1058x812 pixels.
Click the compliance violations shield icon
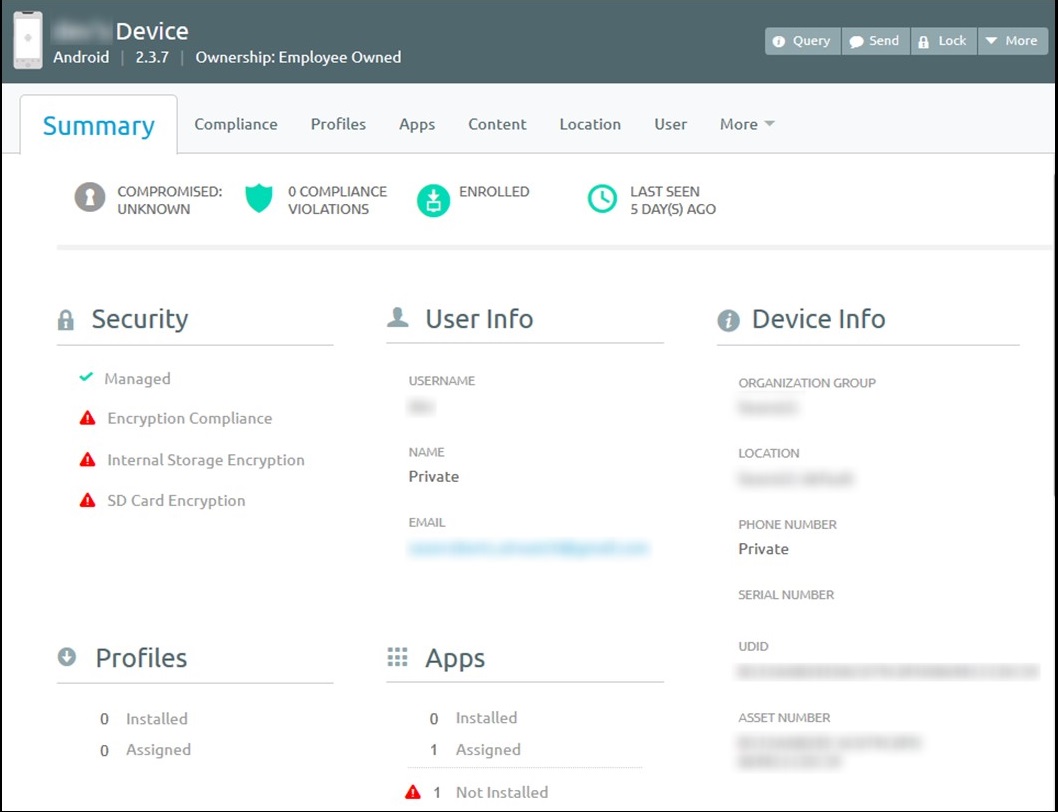point(258,199)
